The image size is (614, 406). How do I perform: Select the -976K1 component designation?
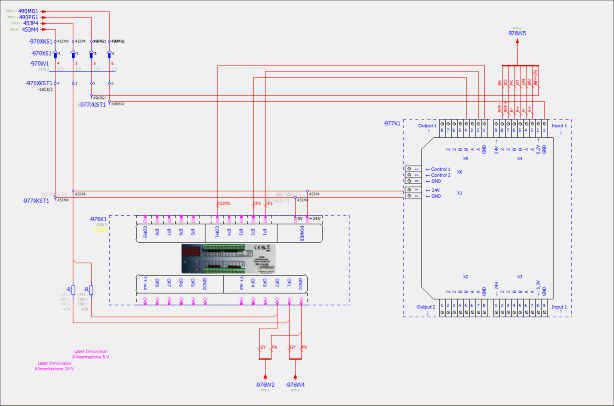[x=98, y=219]
